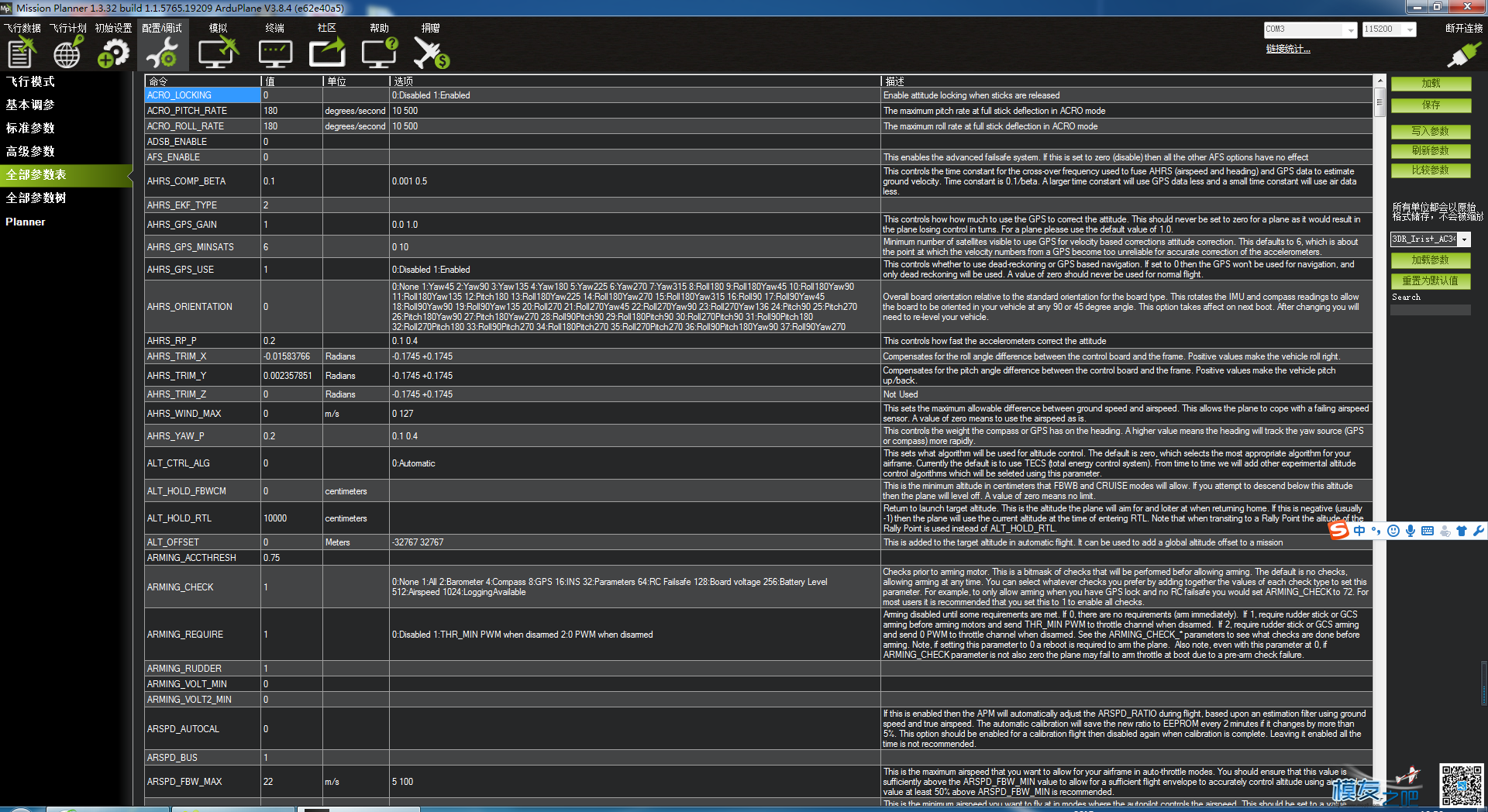Edit the ALT_HOLD_RTL value 10000
This screenshot has width=1488, height=812.
pos(292,518)
